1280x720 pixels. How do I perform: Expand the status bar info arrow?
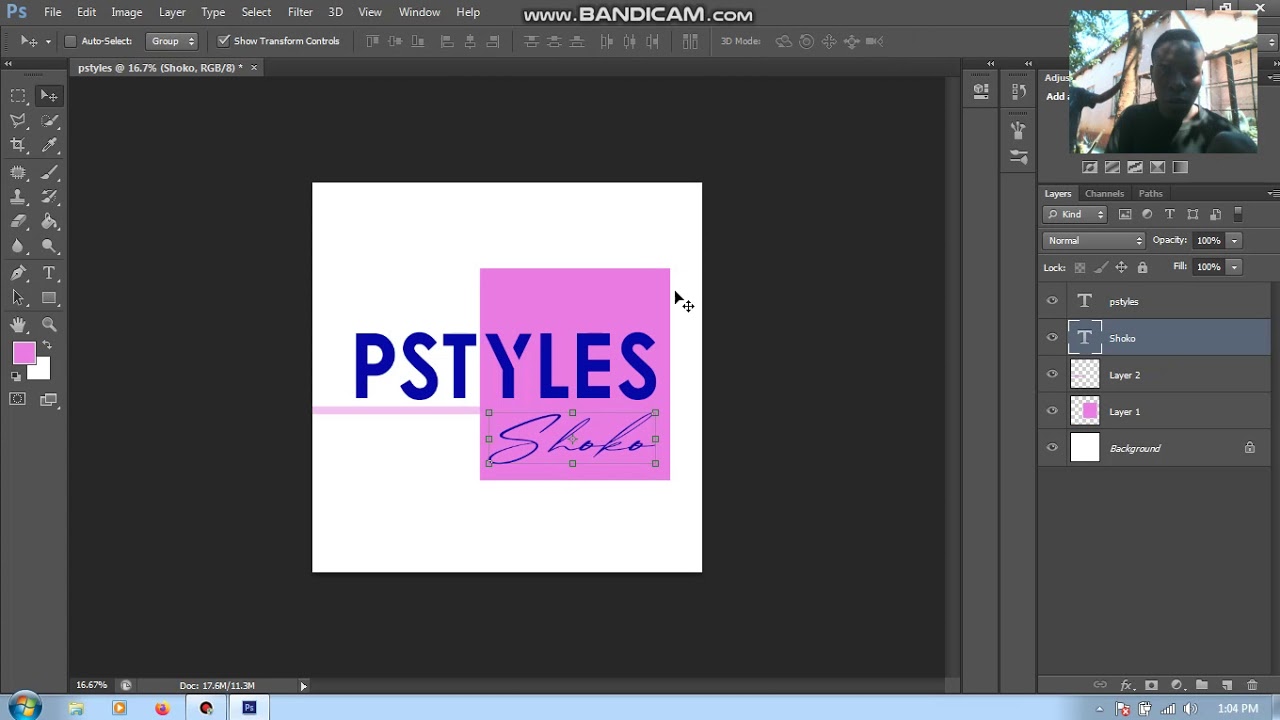(x=303, y=686)
